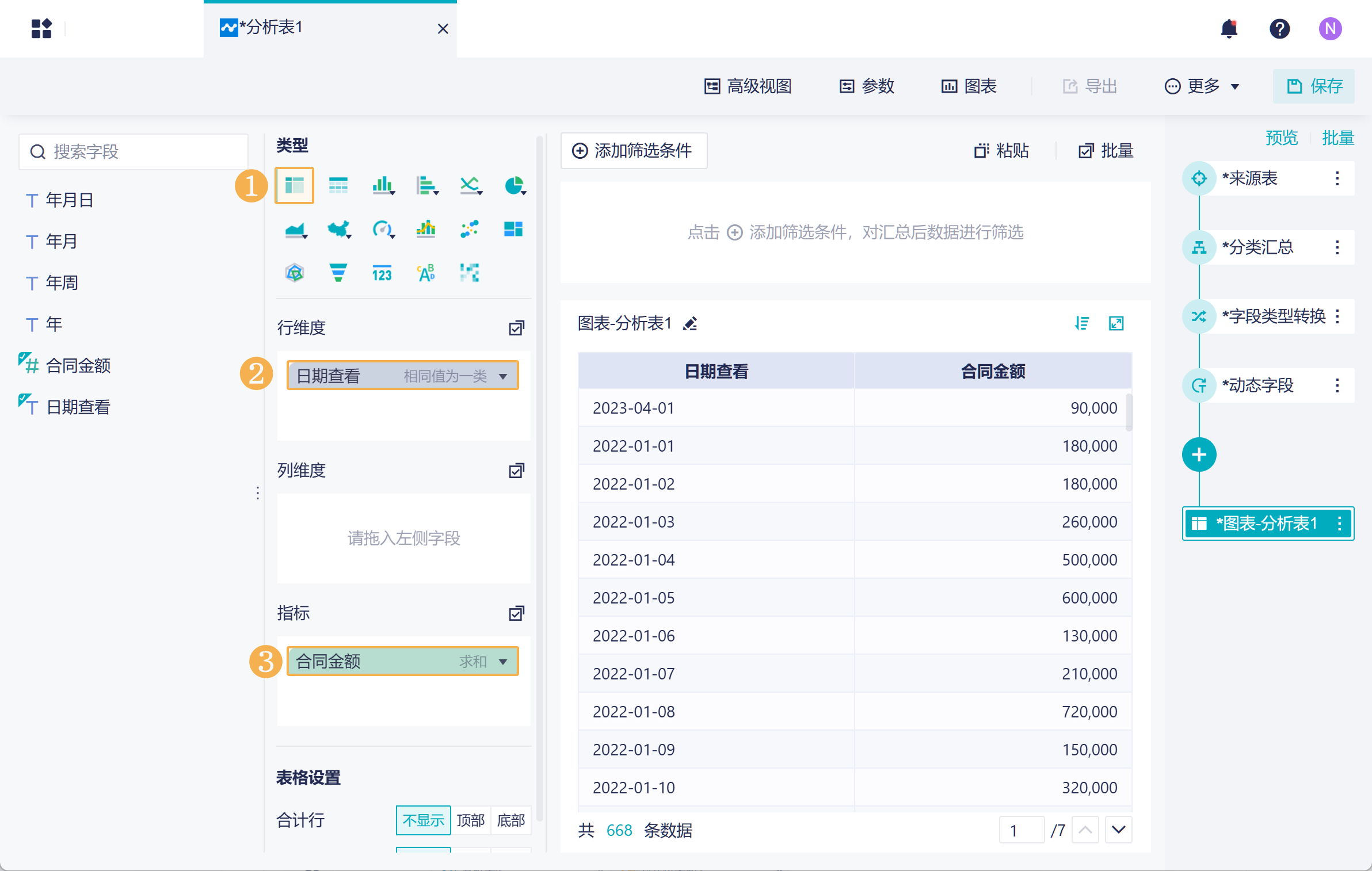Open 日期查看 grouping dropdown
The height and width of the screenshot is (871, 1372).
click(x=503, y=376)
